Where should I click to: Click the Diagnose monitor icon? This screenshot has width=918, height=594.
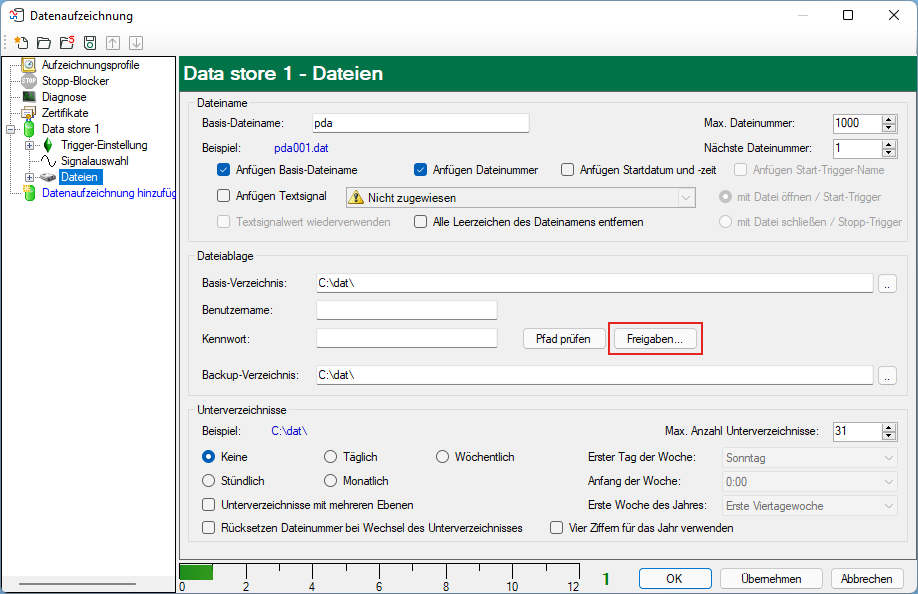[x=29, y=97]
